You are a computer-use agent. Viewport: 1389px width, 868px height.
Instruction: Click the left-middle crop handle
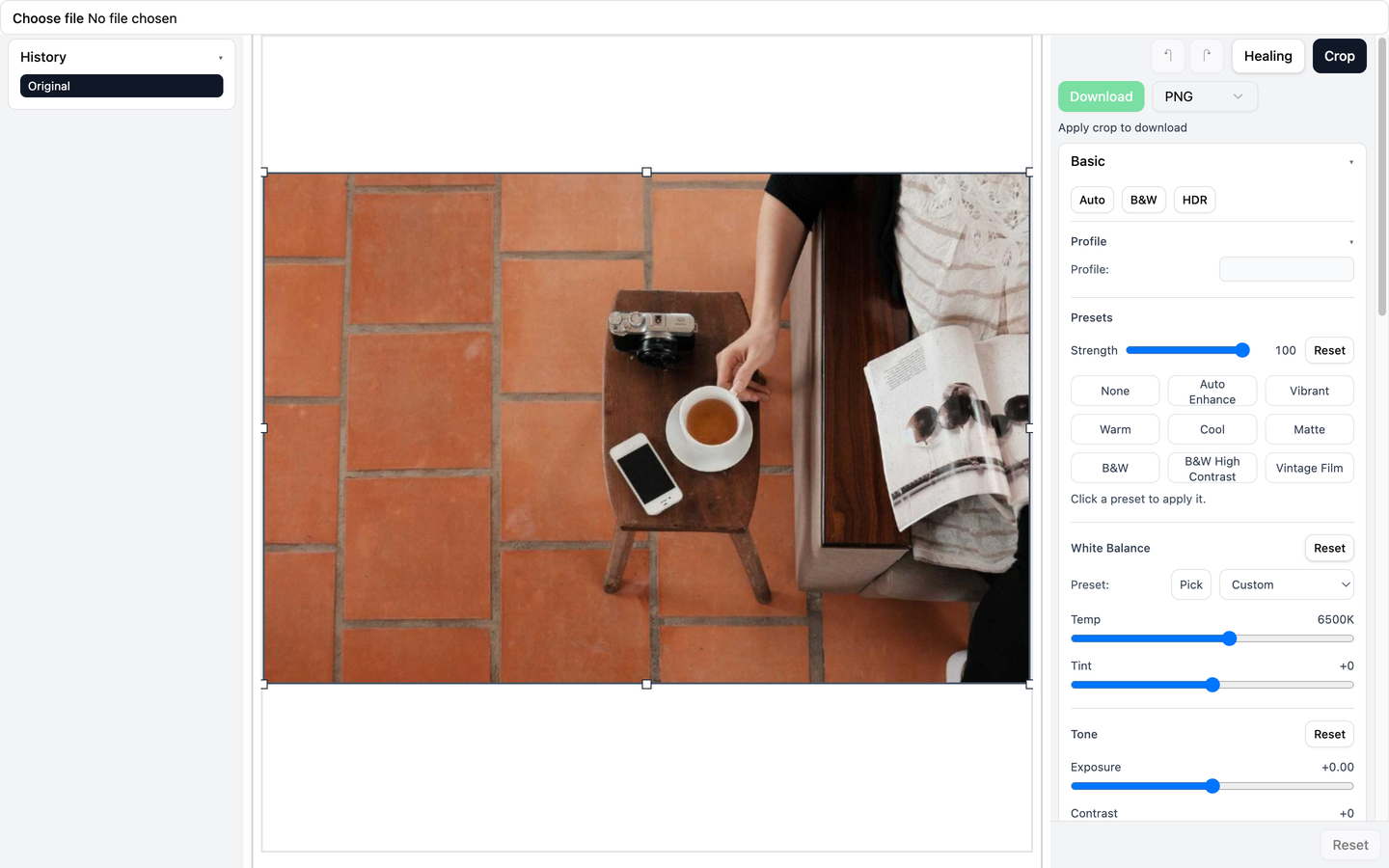click(264, 428)
